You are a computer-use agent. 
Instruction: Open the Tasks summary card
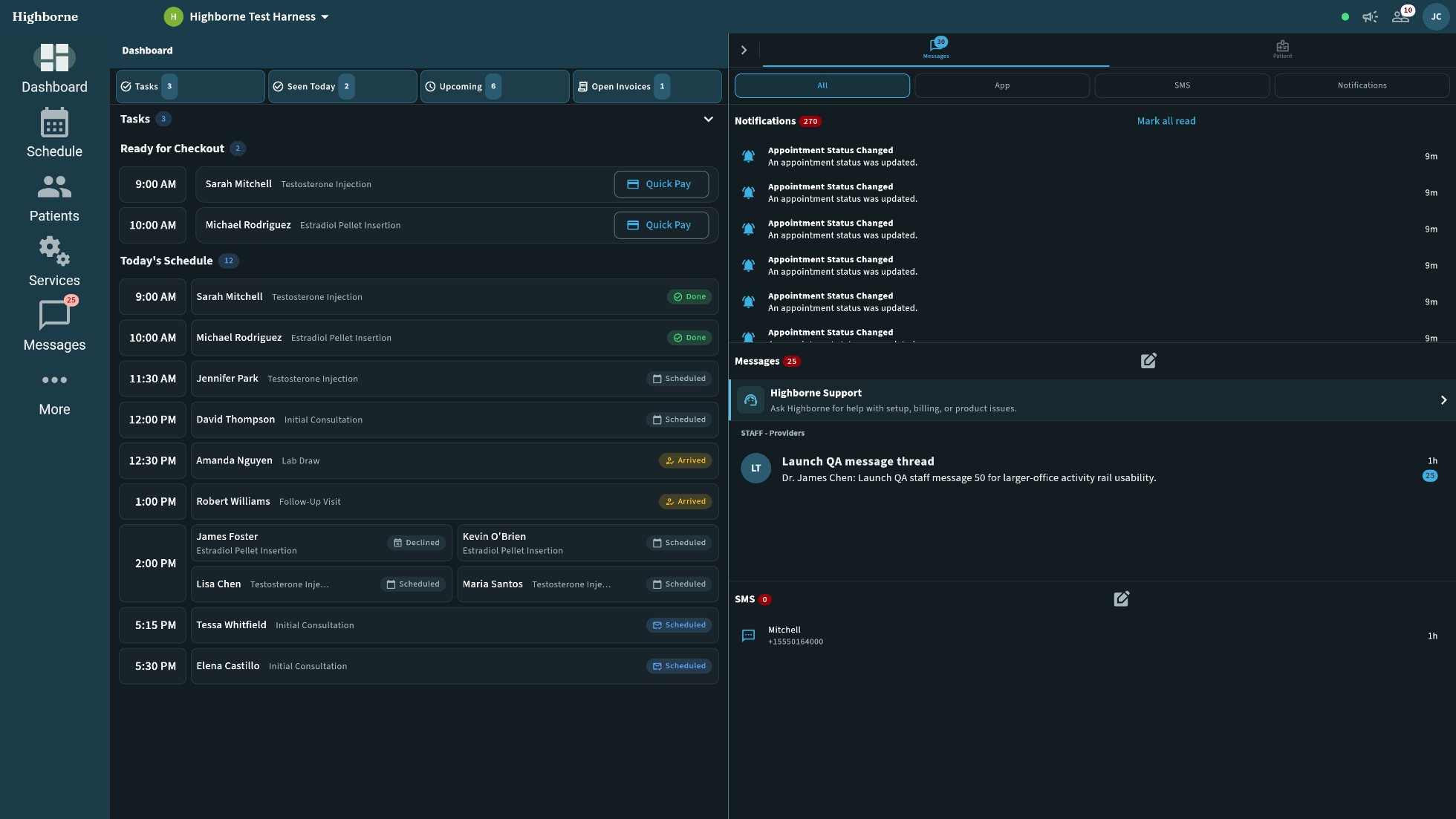point(190,86)
